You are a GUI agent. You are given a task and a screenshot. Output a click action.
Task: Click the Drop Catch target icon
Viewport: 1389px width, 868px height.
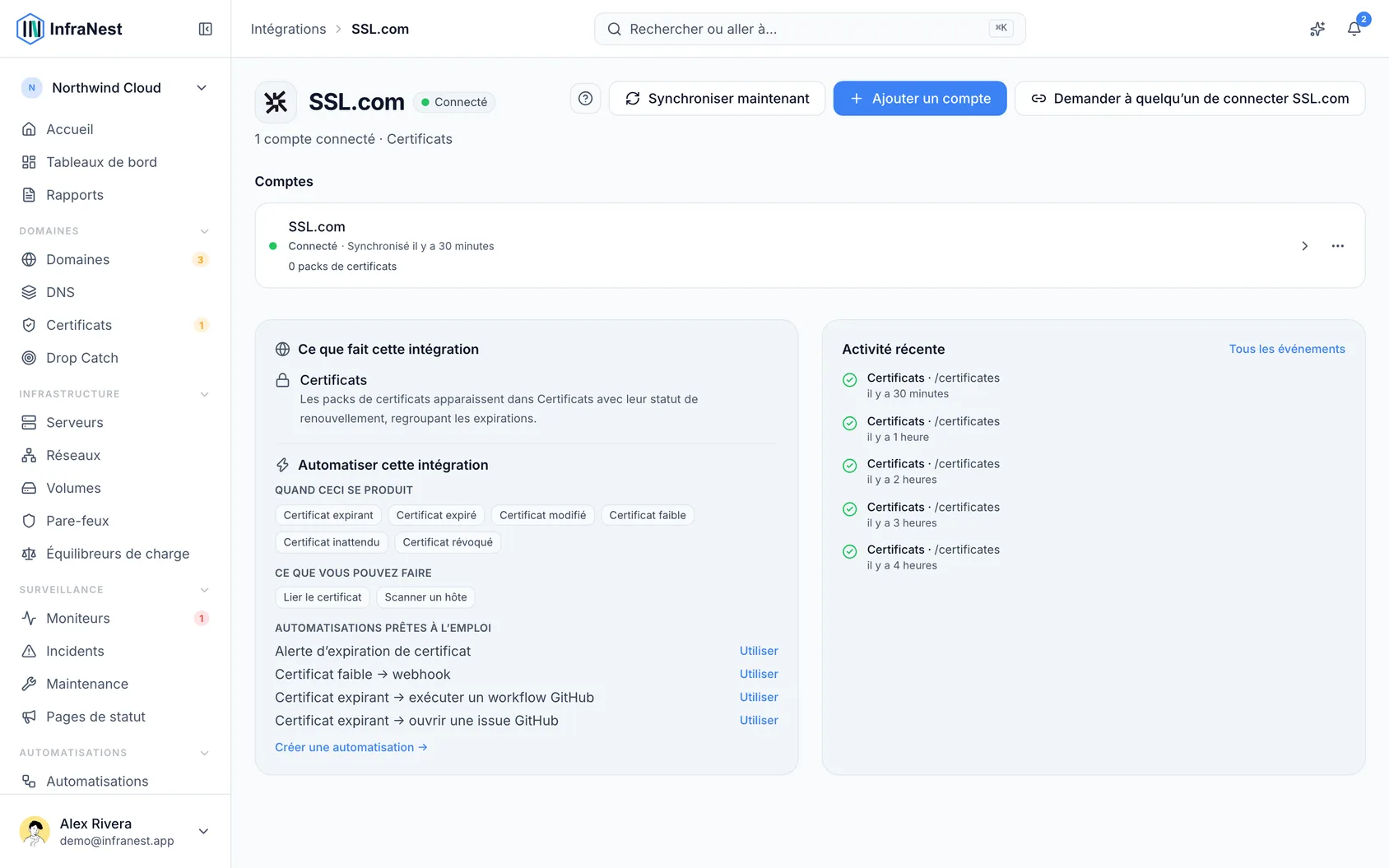tap(29, 358)
